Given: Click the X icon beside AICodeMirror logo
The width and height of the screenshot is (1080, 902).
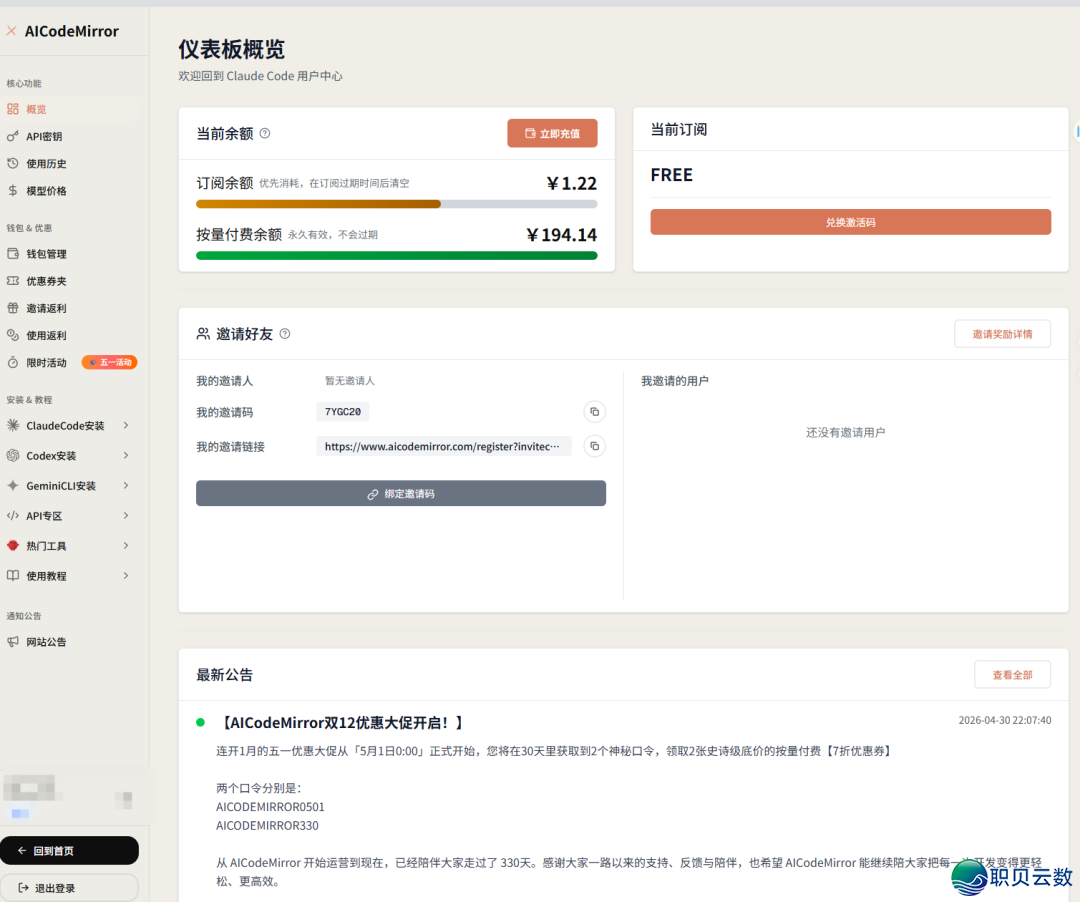Looking at the screenshot, I should 12,30.
